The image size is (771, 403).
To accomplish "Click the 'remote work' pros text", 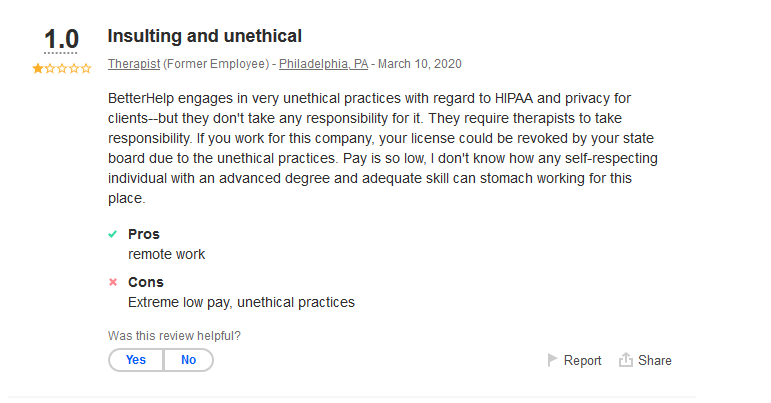I will (166, 254).
